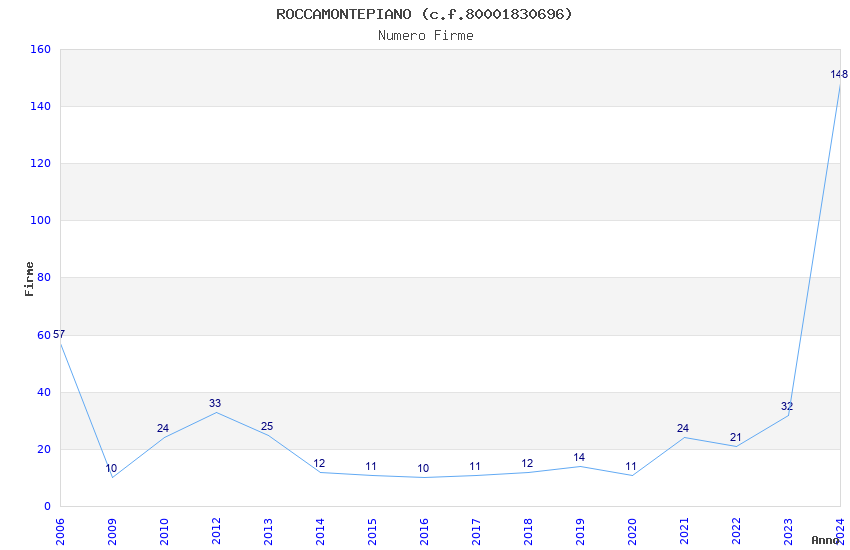This screenshot has width=850, height=550.
Task: Click the x-axis year label 2020
Action: coord(632,532)
